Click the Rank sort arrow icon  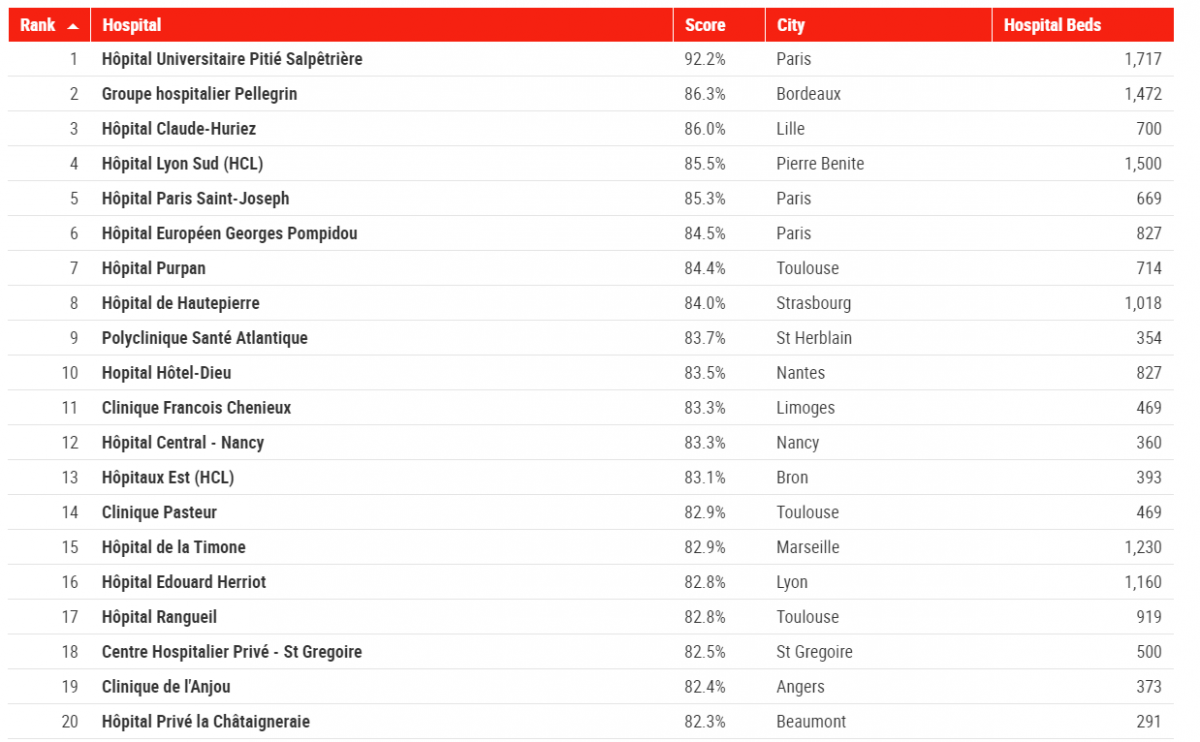73,26
